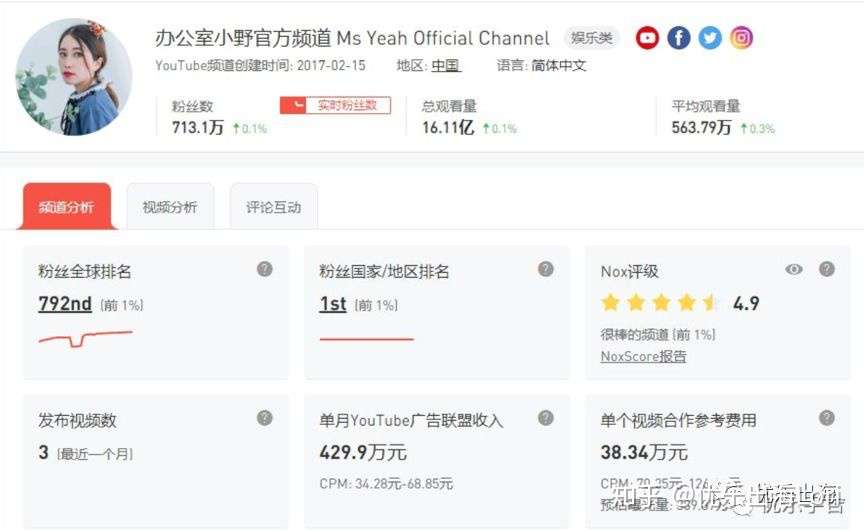Click the Nox score 4.9
Viewport: 864px width, 531px height.
(746, 303)
